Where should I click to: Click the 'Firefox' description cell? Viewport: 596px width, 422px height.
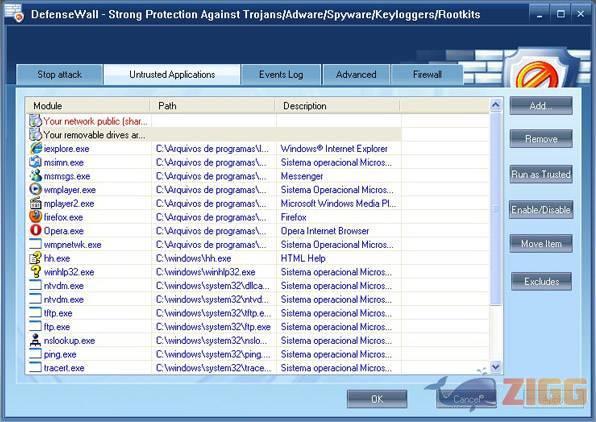point(293,217)
